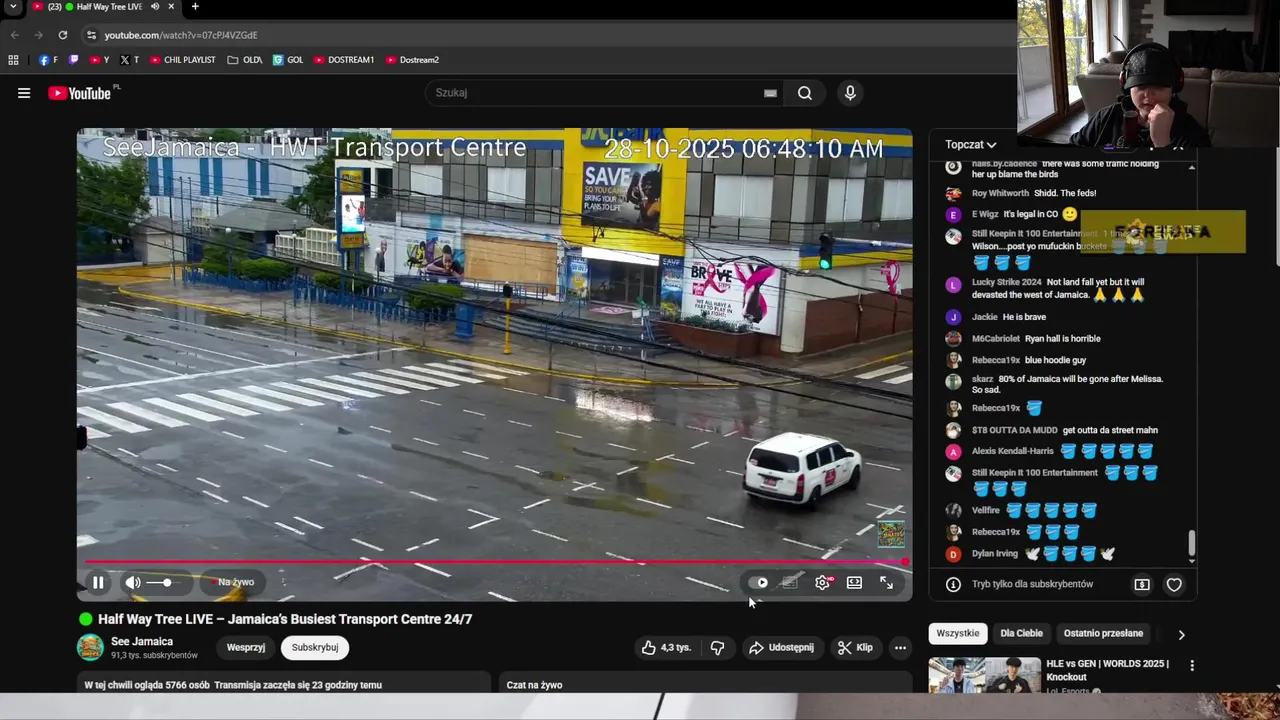
Task: Open the Twitch bookmark icon
Action: click(73, 60)
